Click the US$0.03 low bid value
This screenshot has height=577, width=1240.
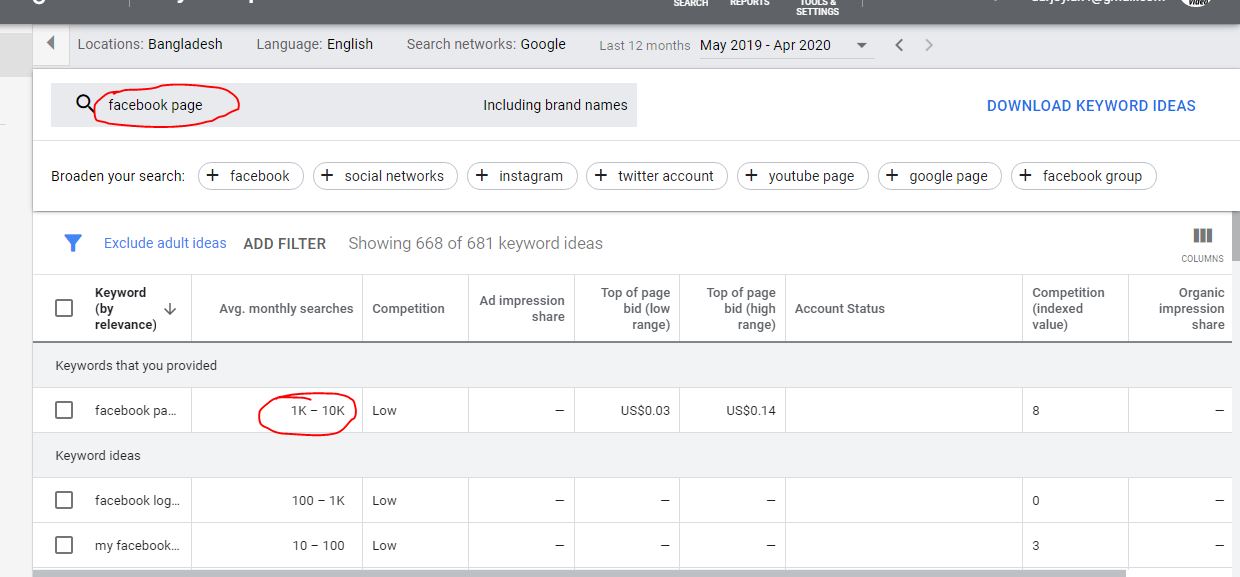click(645, 410)
